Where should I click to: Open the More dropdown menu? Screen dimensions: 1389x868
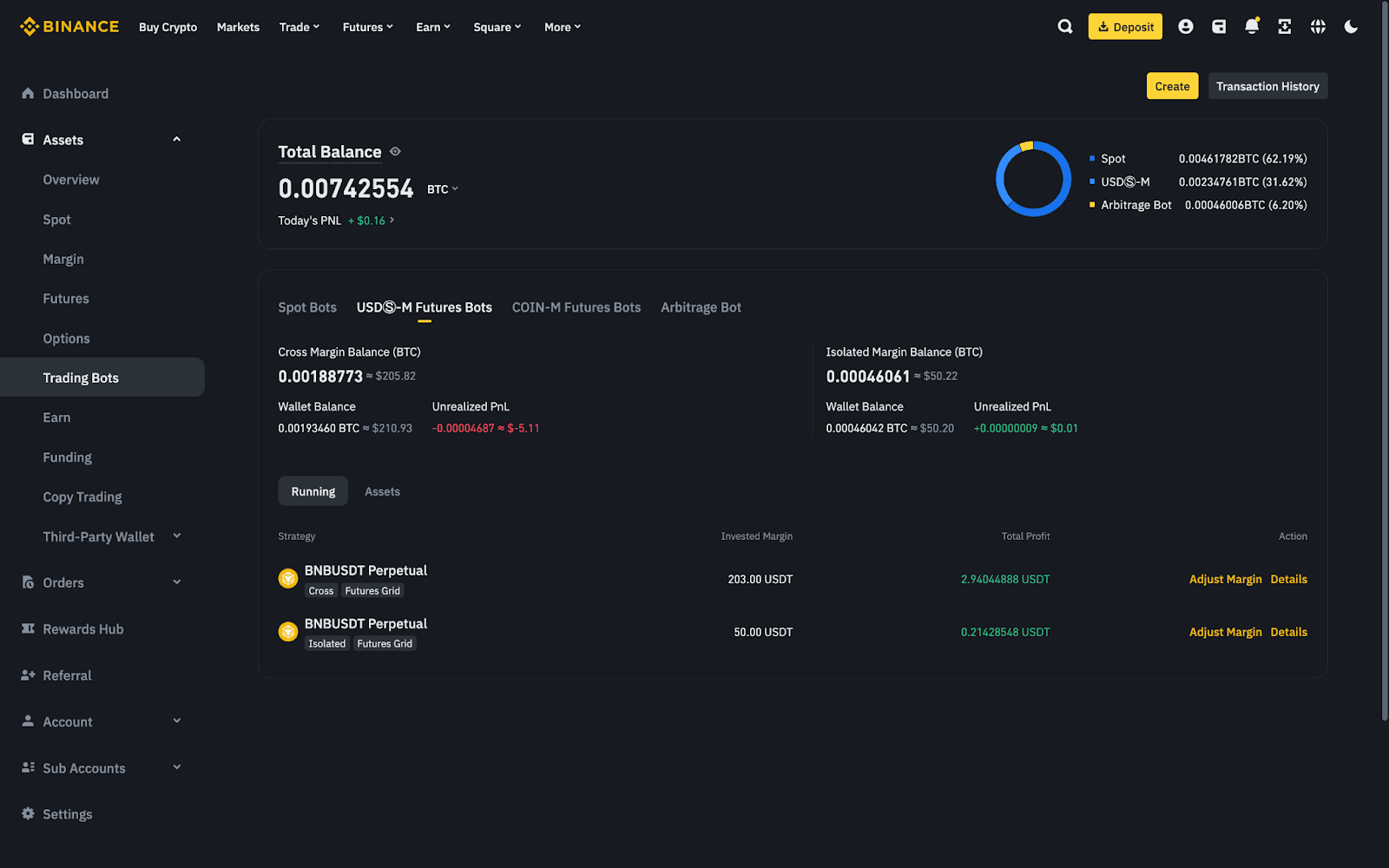[563, 27]
